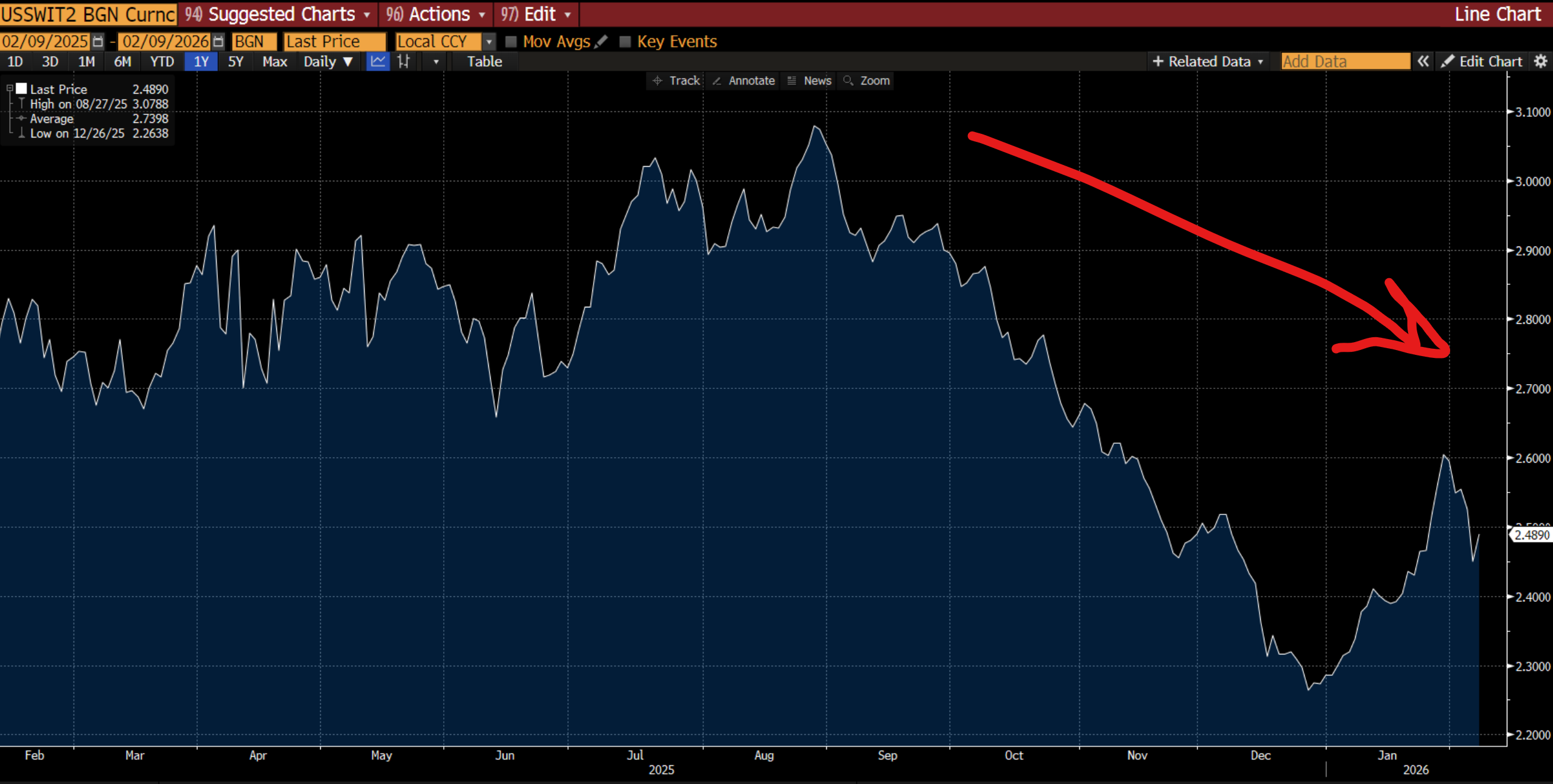Screen dimensions: 1553x784
Task: Switch to the Table view
Action: pos(484,61)
